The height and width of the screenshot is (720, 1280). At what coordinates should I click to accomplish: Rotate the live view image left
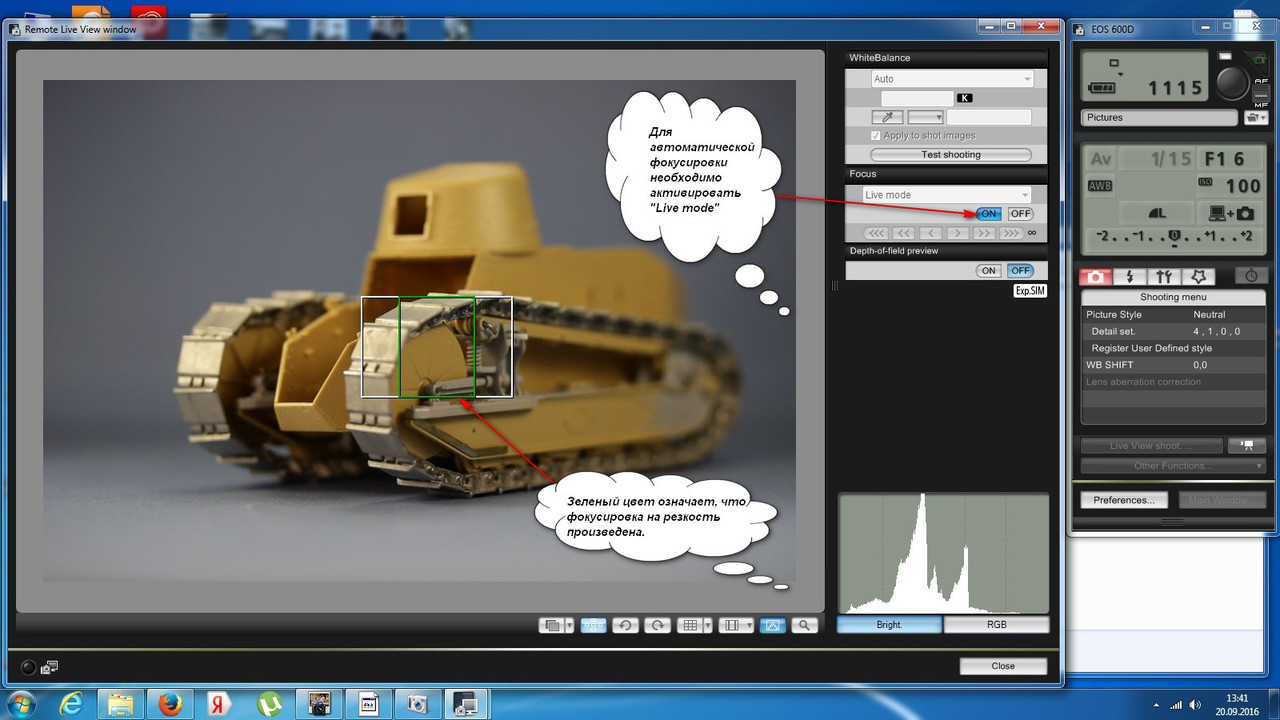(x=625, y=625)
